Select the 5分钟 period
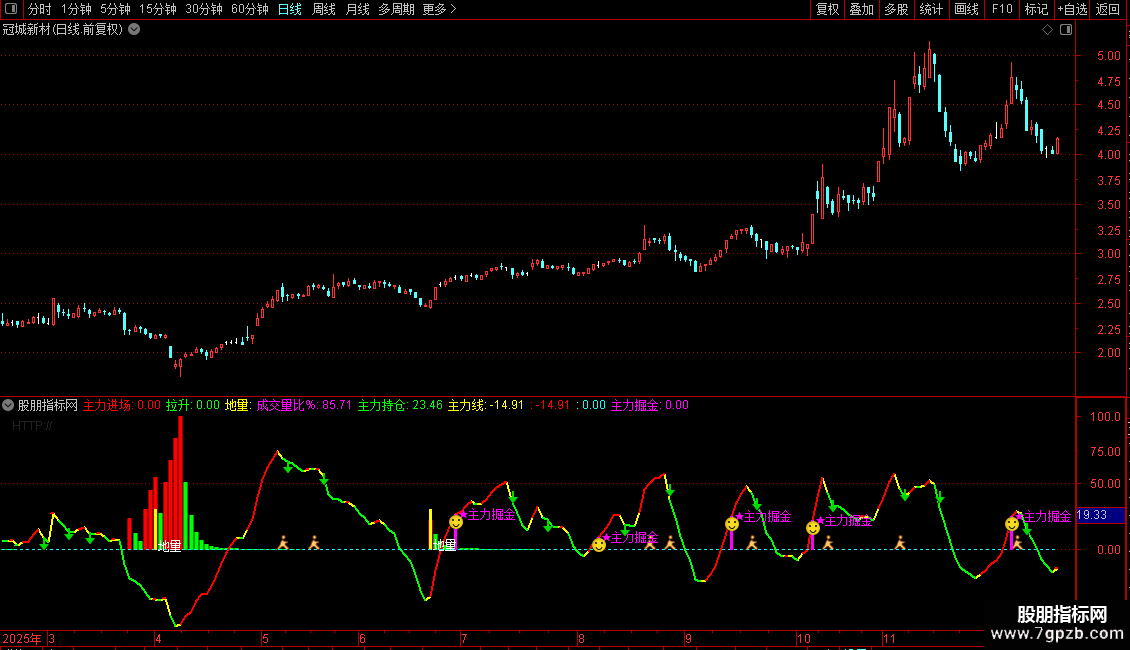This screenshot has height=650, width=1130. (x=115, y=9)
